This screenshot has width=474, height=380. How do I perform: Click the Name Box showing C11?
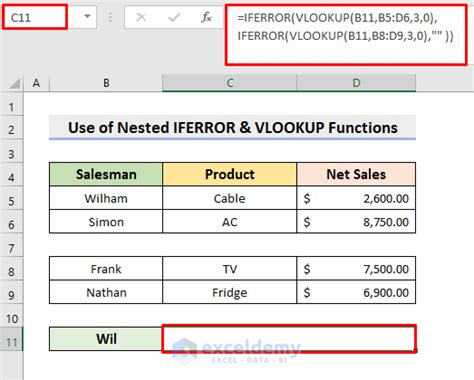click(35, 17)
